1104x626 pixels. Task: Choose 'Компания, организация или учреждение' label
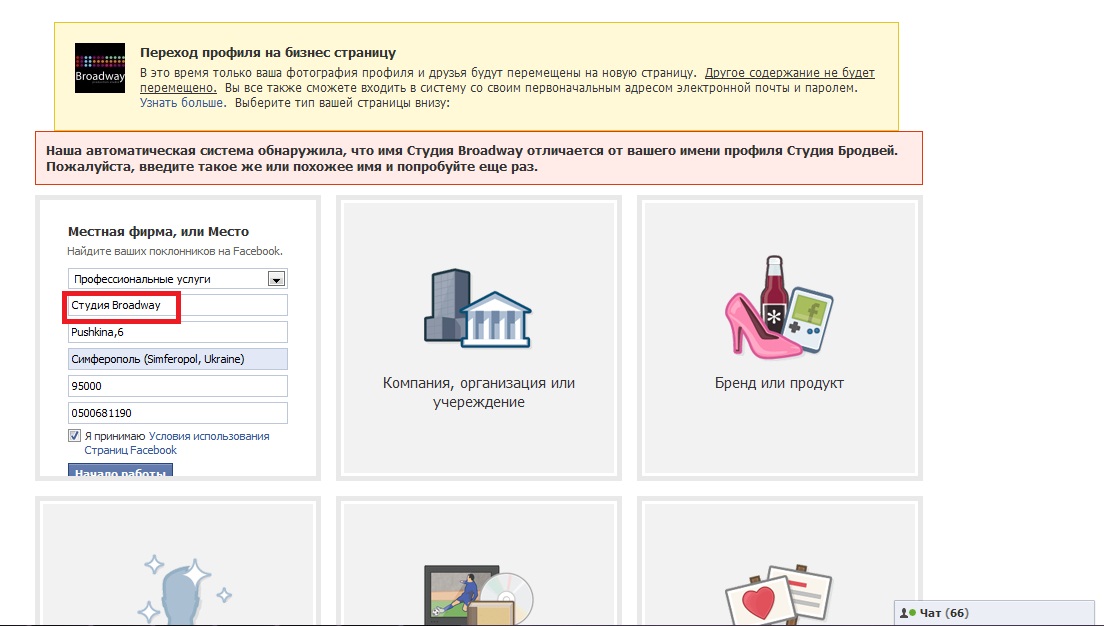tap(479, 392)
